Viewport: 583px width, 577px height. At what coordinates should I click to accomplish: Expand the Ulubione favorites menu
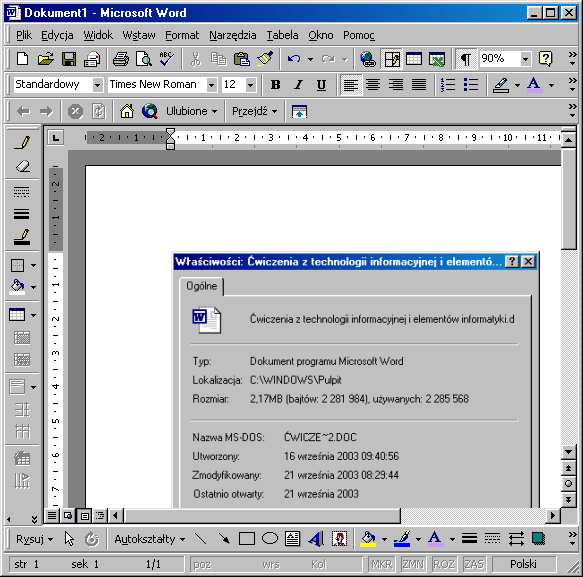coord(191,111)
